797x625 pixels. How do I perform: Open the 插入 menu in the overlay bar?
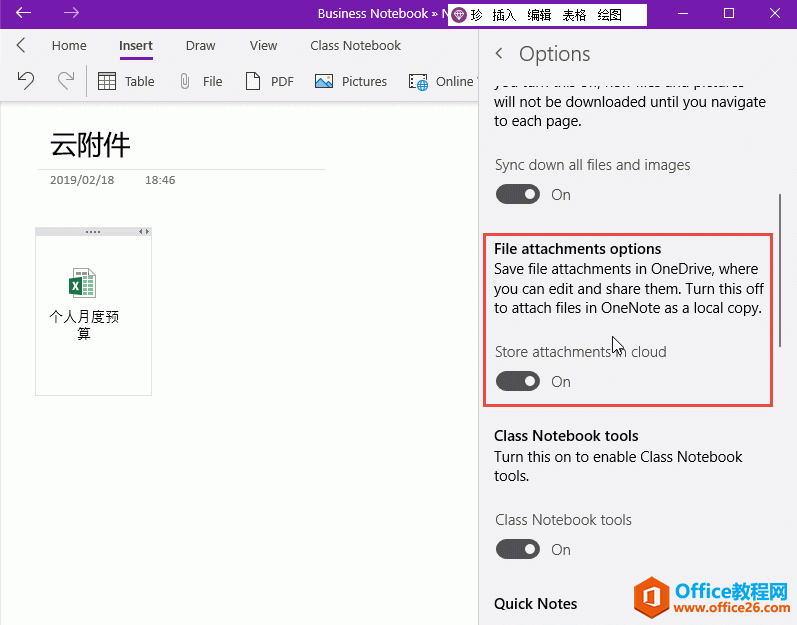[x=504, y=15]
